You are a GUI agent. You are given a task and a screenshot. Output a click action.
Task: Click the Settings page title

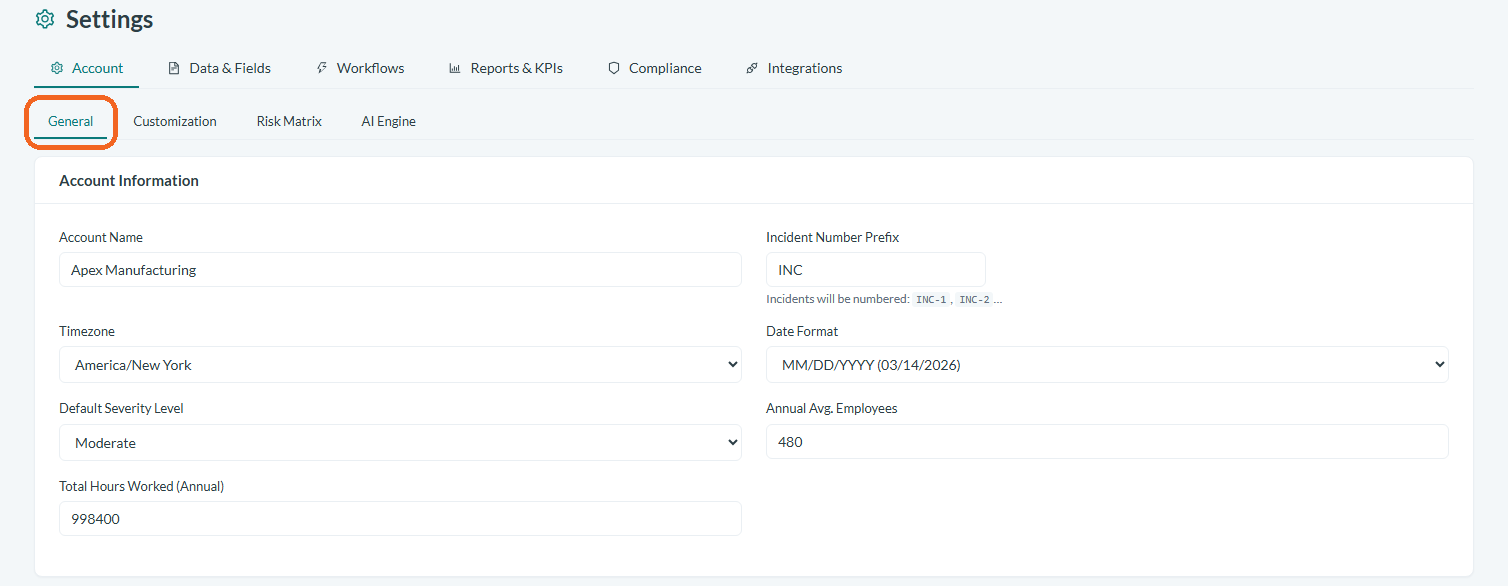[x=110, y=19]
